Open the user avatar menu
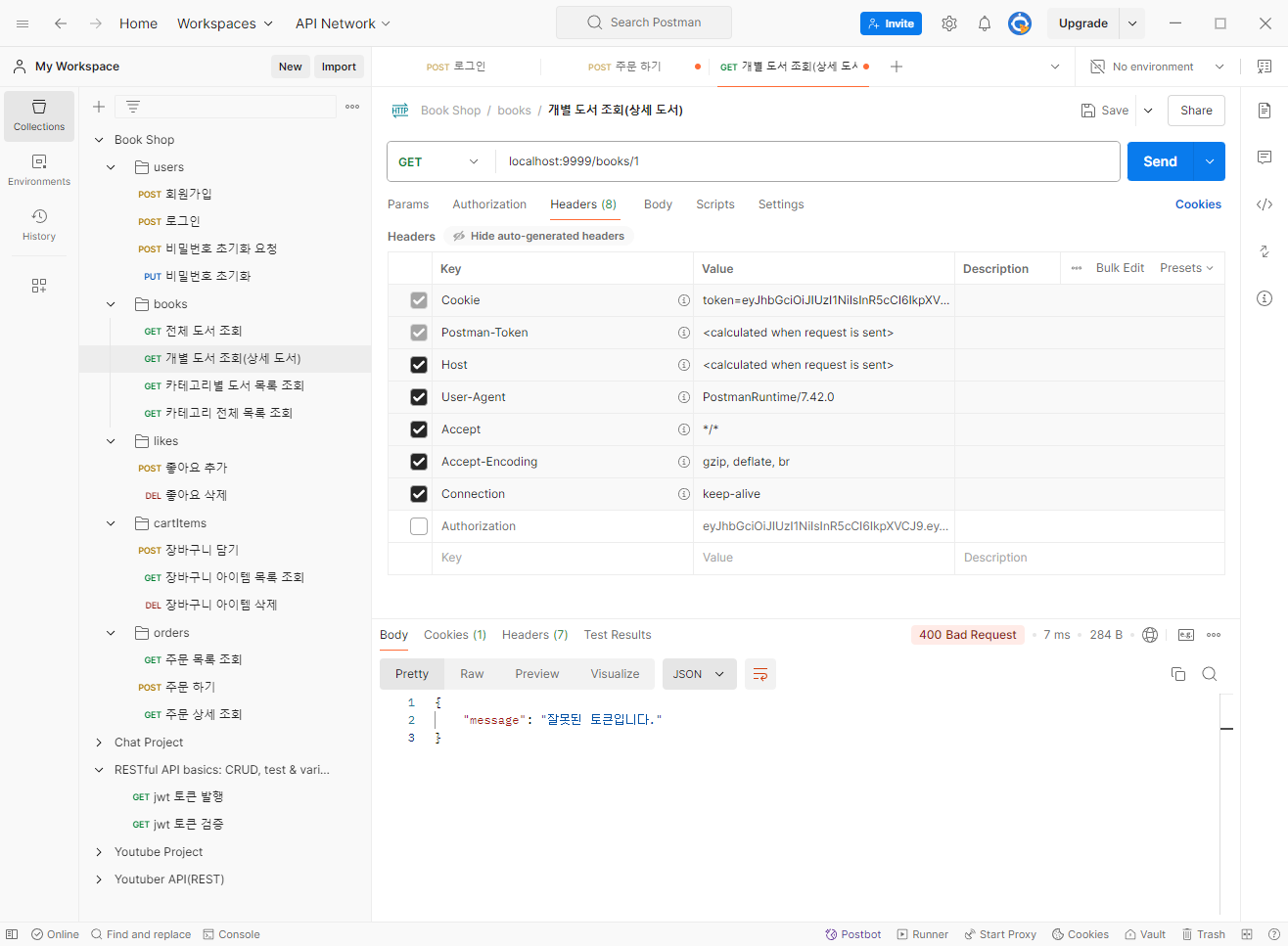Viewport: 1288px width, 946px height. (x=1020, y=23)
